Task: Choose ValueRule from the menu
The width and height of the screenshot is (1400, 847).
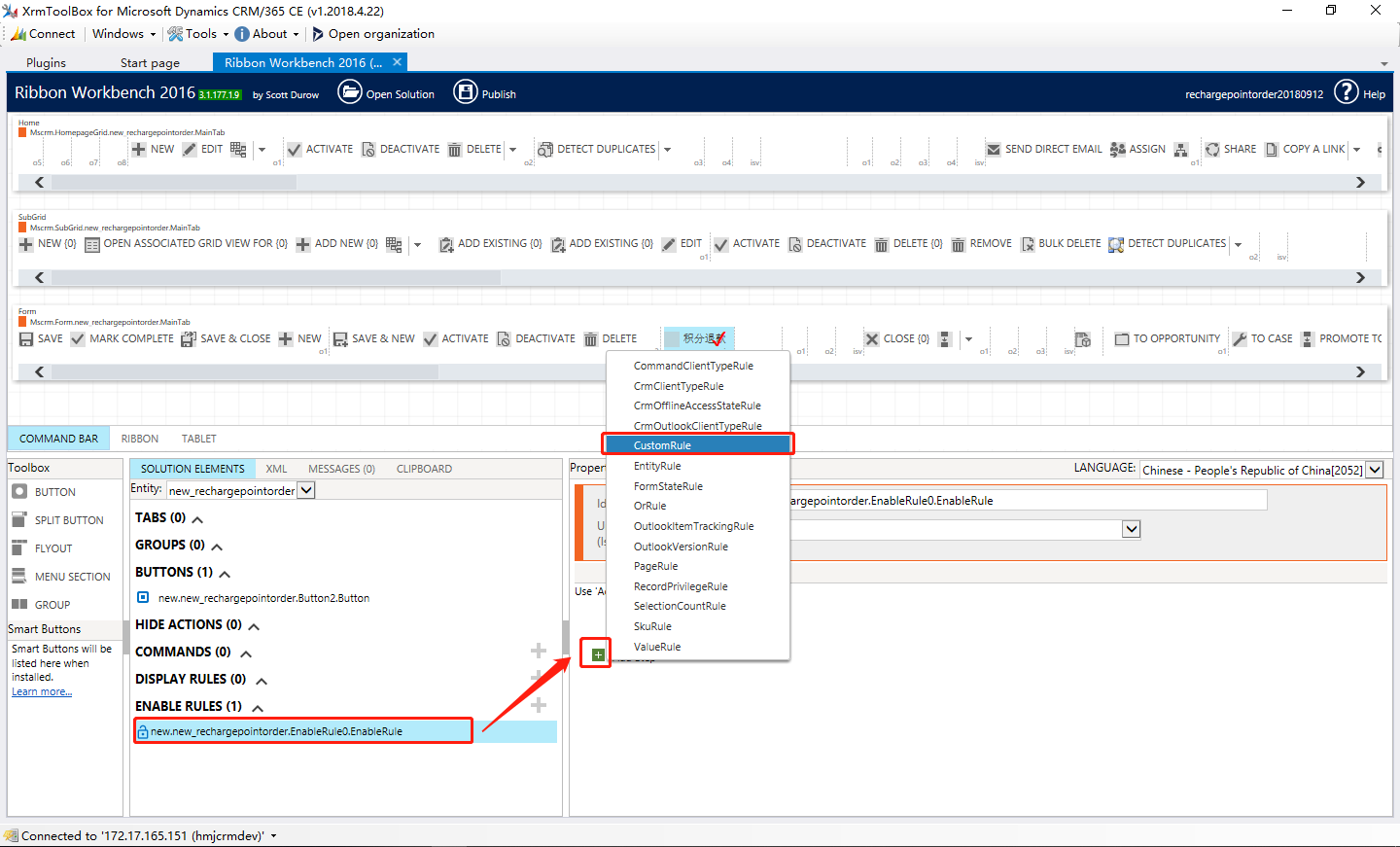Action: 698,647
